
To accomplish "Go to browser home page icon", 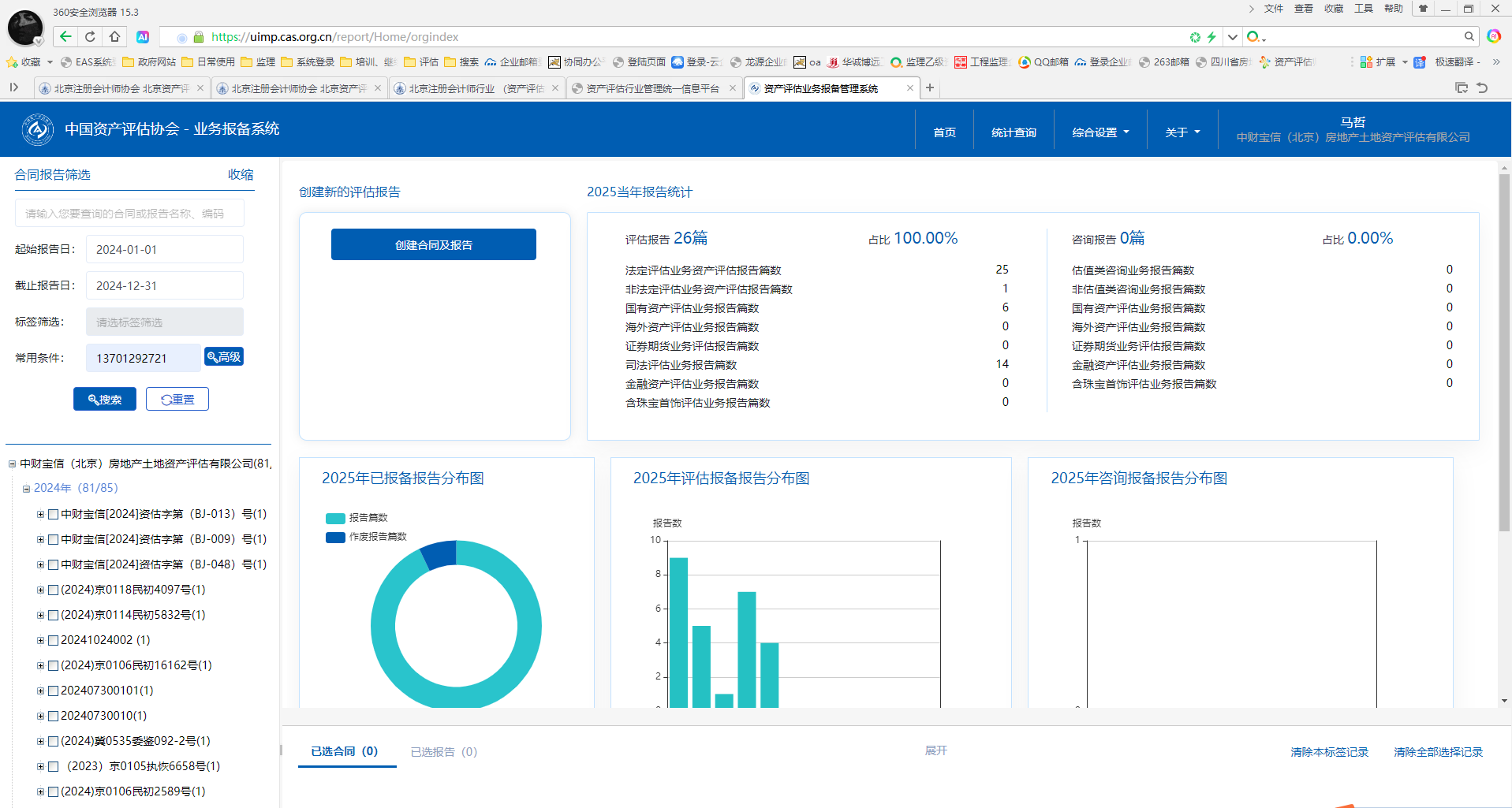I will pos(114,36).
